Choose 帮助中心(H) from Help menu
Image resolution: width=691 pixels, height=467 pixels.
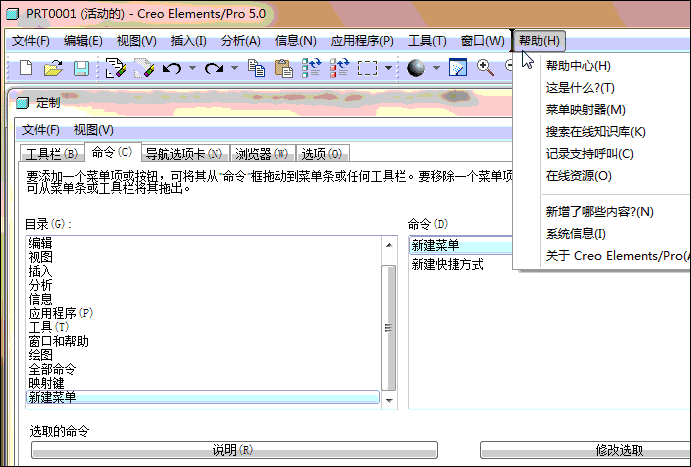click(x=578, y=66)
